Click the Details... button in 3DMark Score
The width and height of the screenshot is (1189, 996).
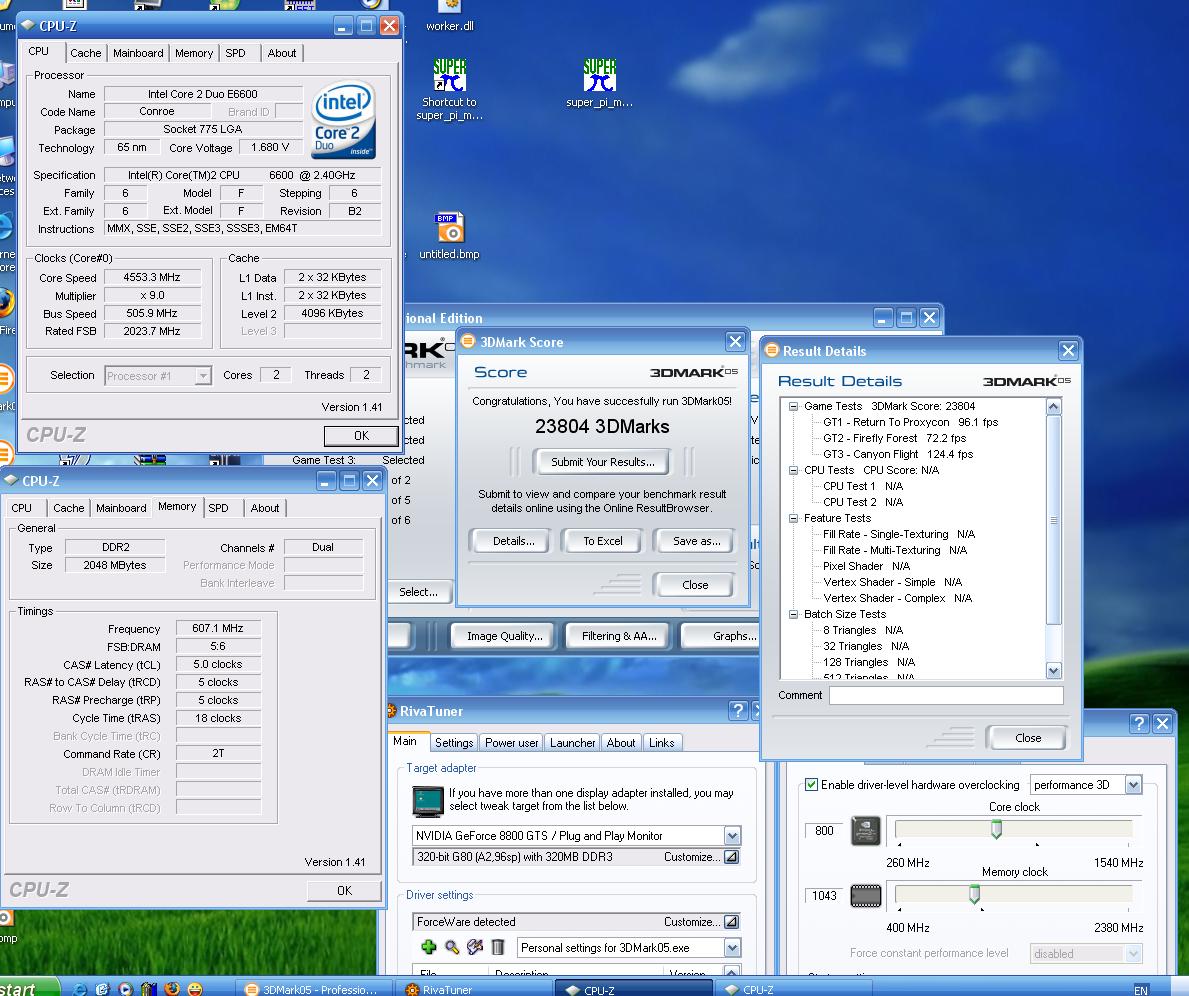513,541
